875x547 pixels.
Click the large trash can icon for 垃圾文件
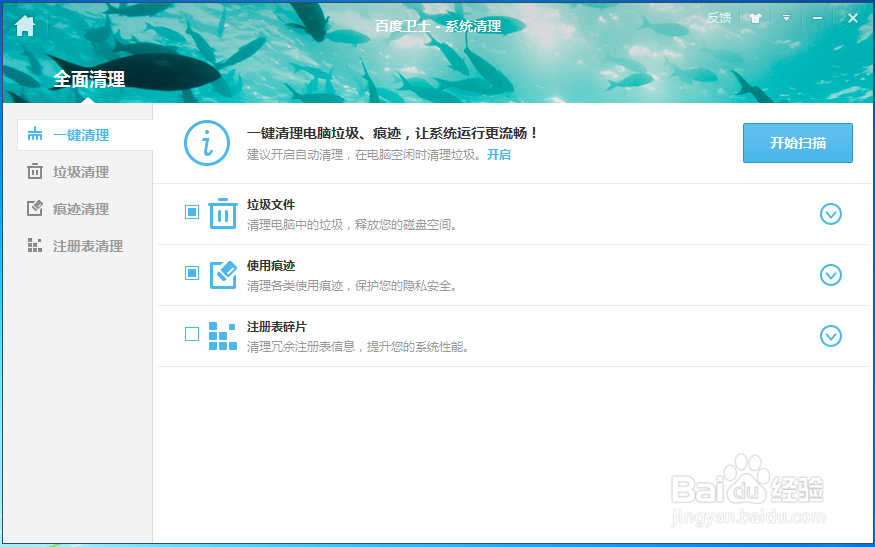click(223, 213)
